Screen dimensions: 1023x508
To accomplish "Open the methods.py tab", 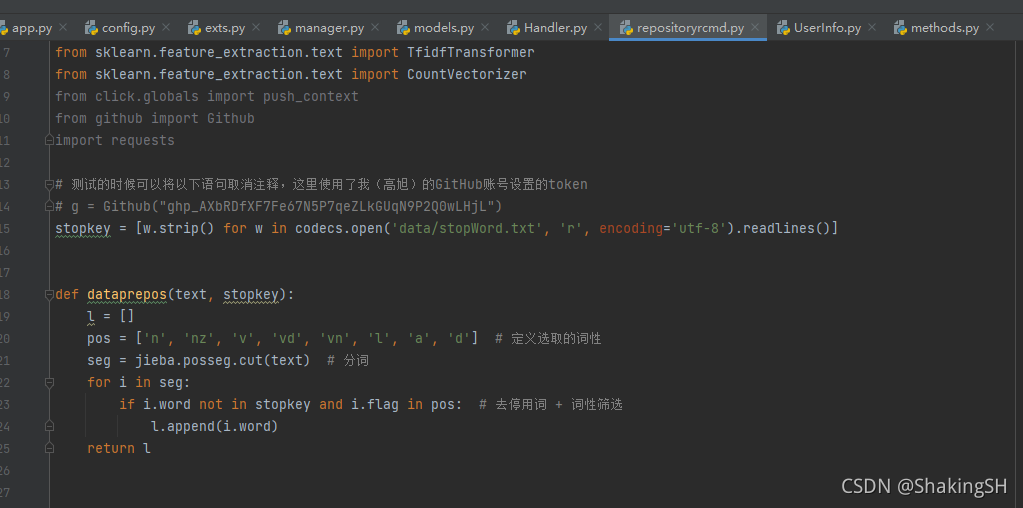I will (945, 28).
